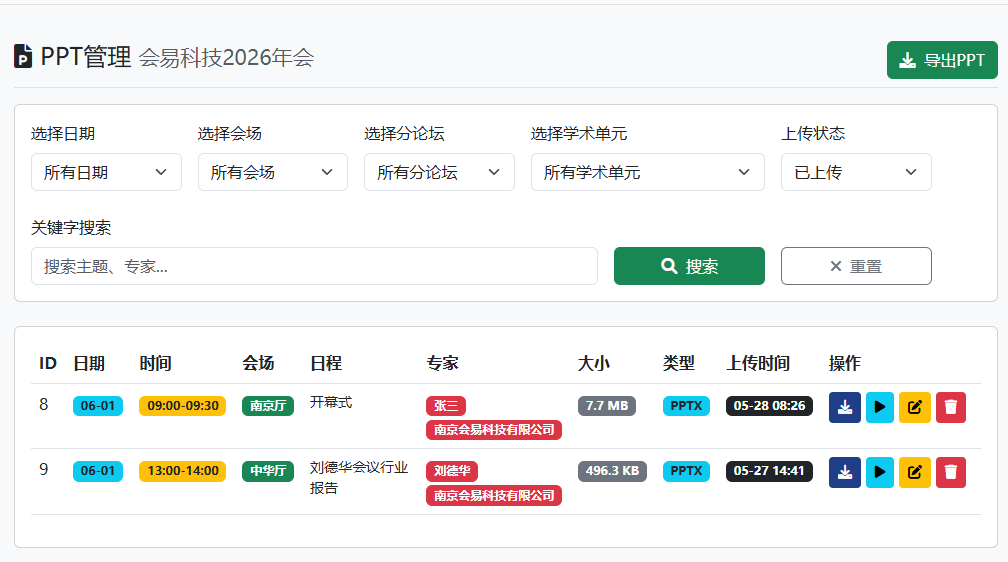Click the 专家 column header
Screen dimensions: 1008x562
[x=442, y=363]
